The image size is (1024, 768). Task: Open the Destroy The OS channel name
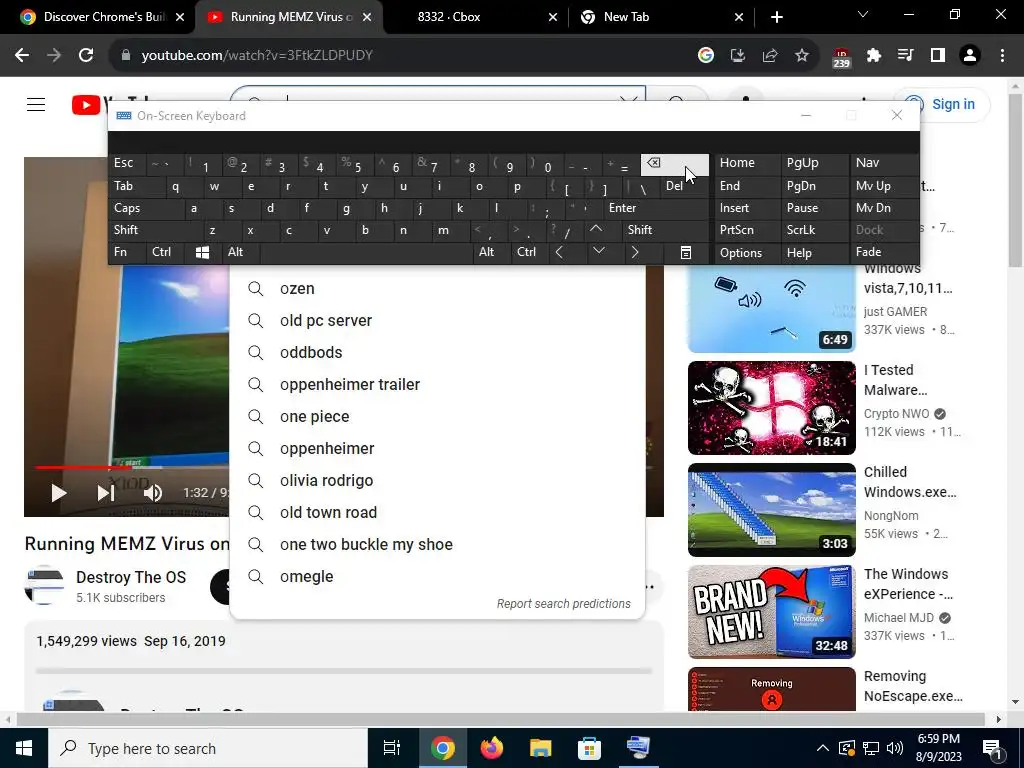tap(131, 577)
